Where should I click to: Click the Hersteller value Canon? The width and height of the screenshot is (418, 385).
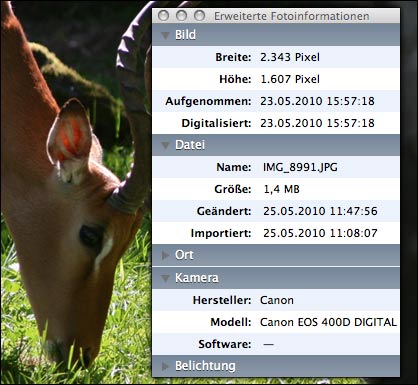coord(277,300)
